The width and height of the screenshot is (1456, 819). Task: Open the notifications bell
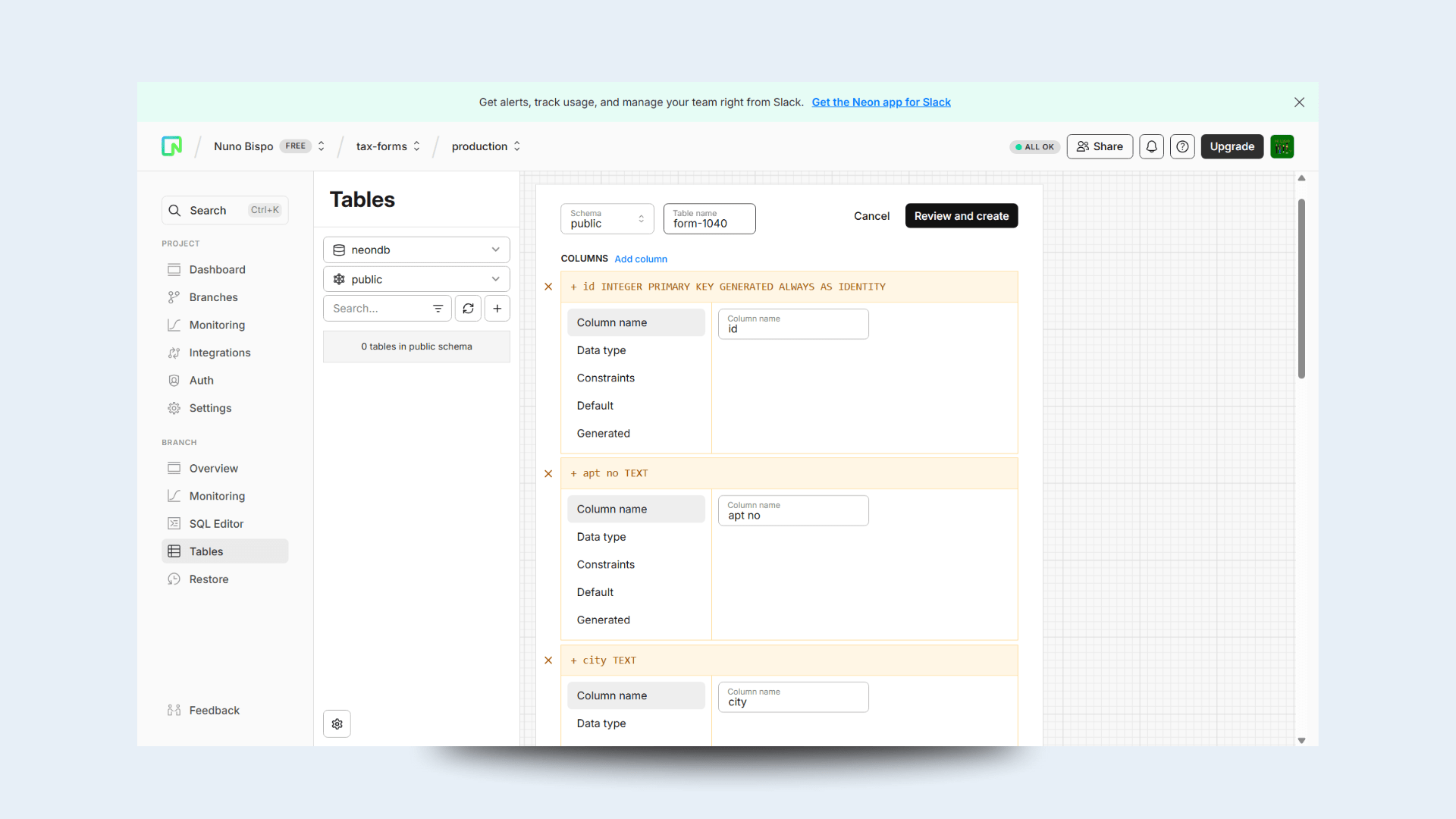pyautogui.click(x=1151, y=146)
